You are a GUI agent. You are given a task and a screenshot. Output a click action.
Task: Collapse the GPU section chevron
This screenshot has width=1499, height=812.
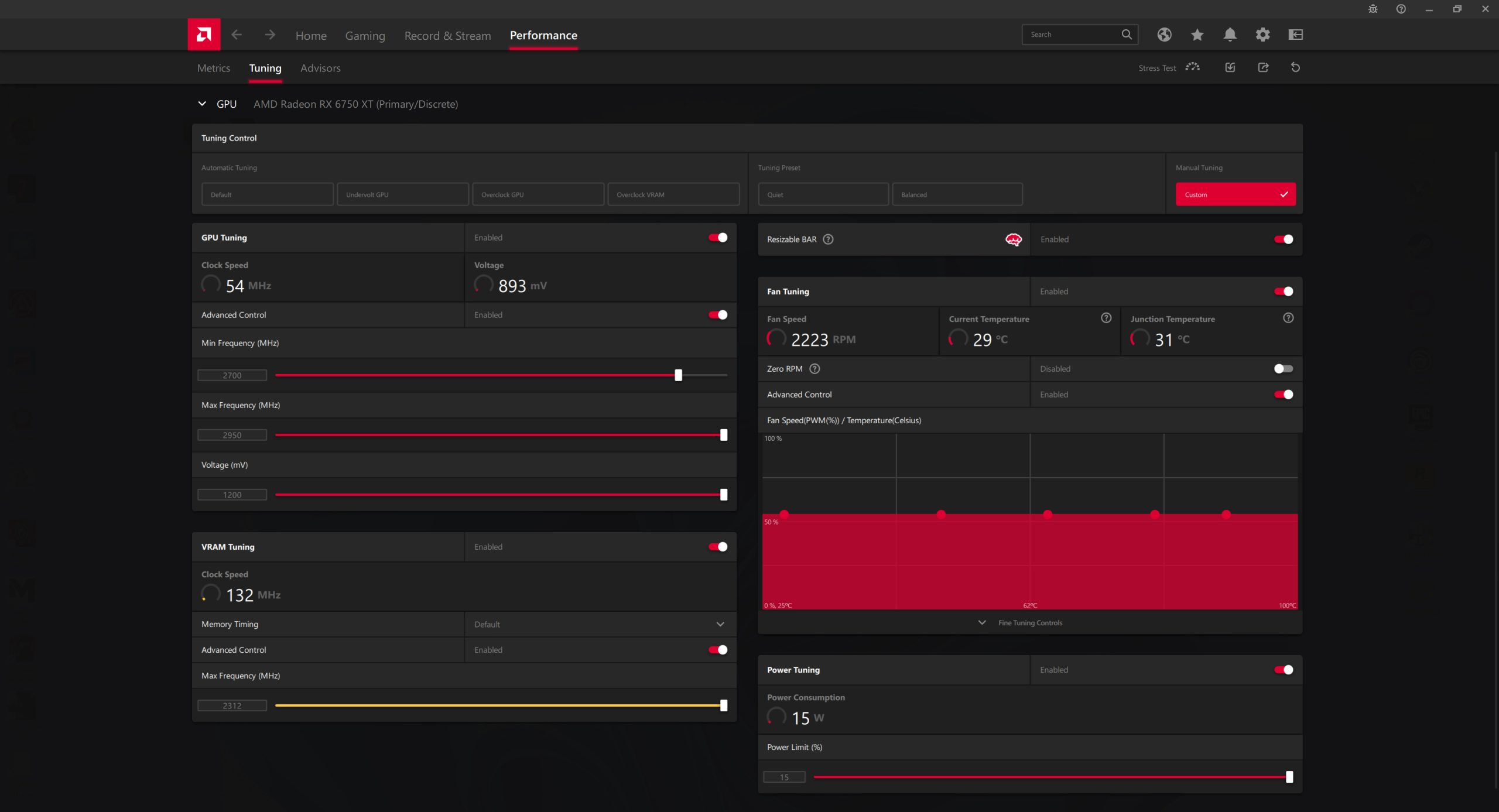coord(202,104)
